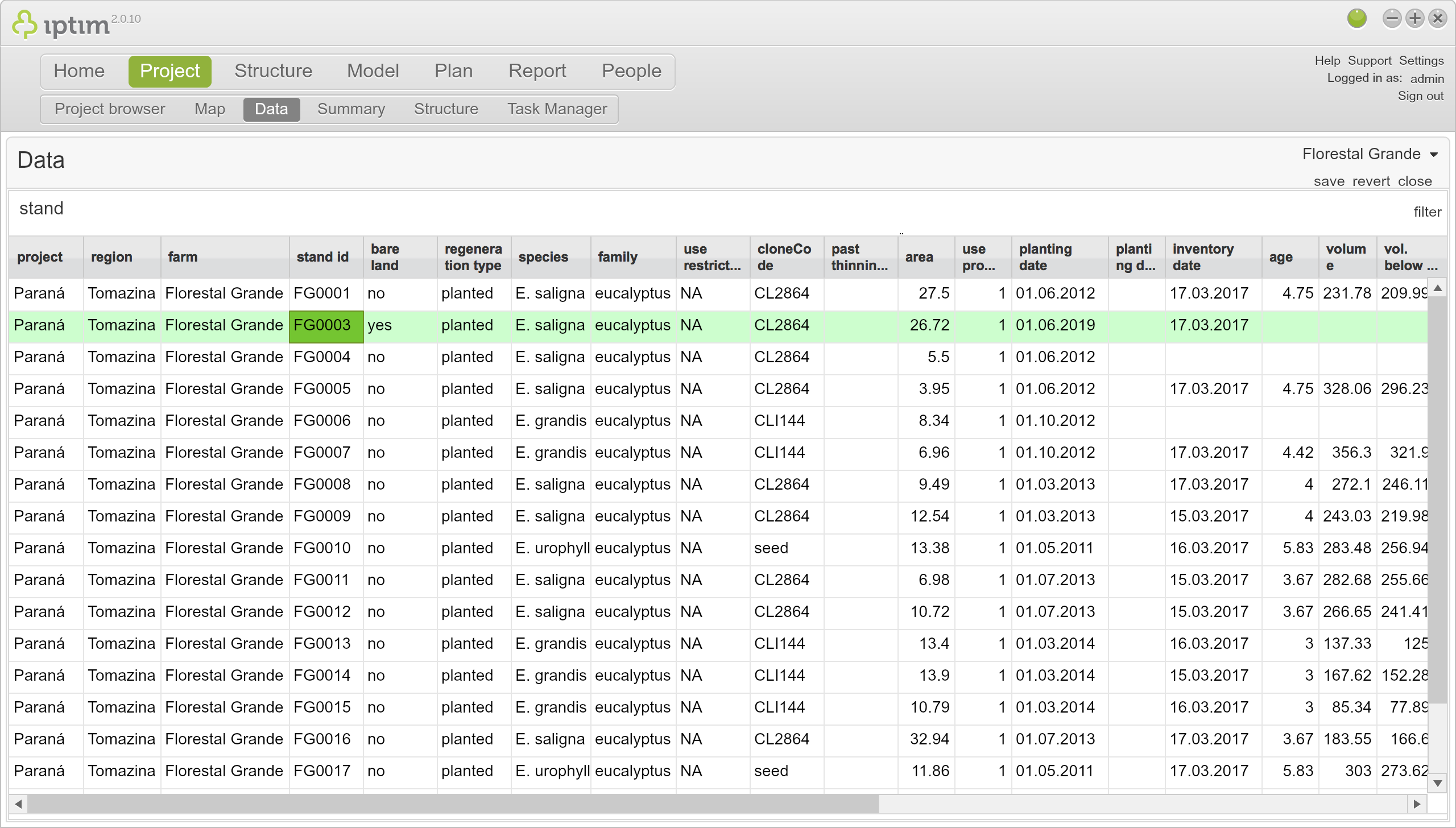Open the Settings link
The height and width of the screenshot is (828, 1456).
click(1421, 60)
